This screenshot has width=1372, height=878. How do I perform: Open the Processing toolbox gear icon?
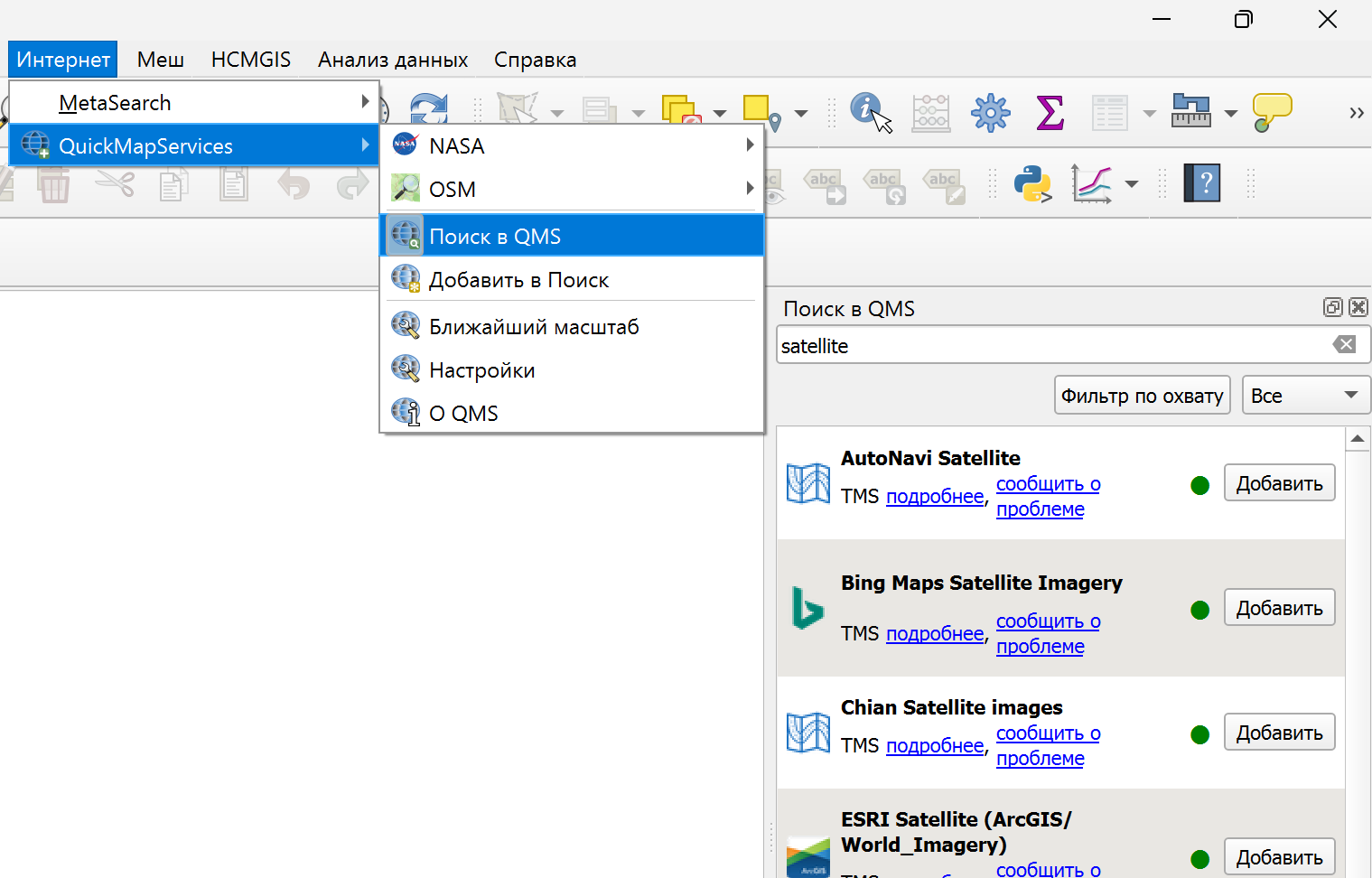[991, 113]
